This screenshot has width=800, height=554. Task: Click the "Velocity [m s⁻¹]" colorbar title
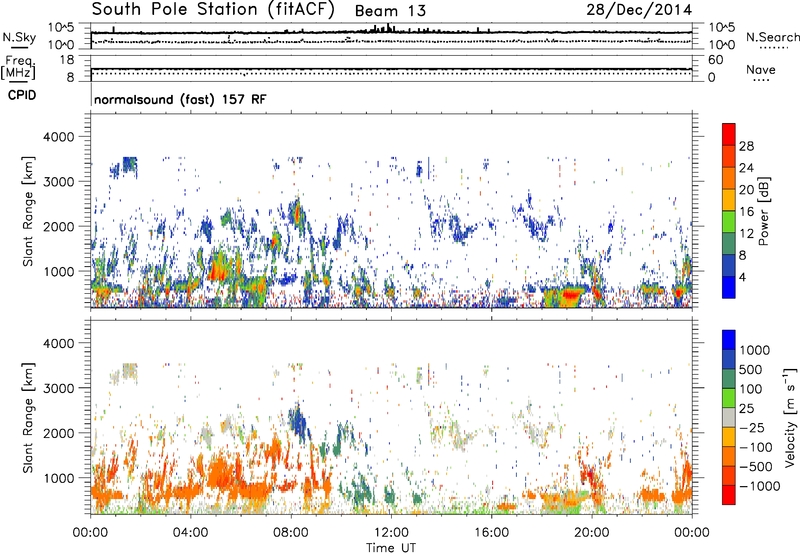(x=790, y=417)
